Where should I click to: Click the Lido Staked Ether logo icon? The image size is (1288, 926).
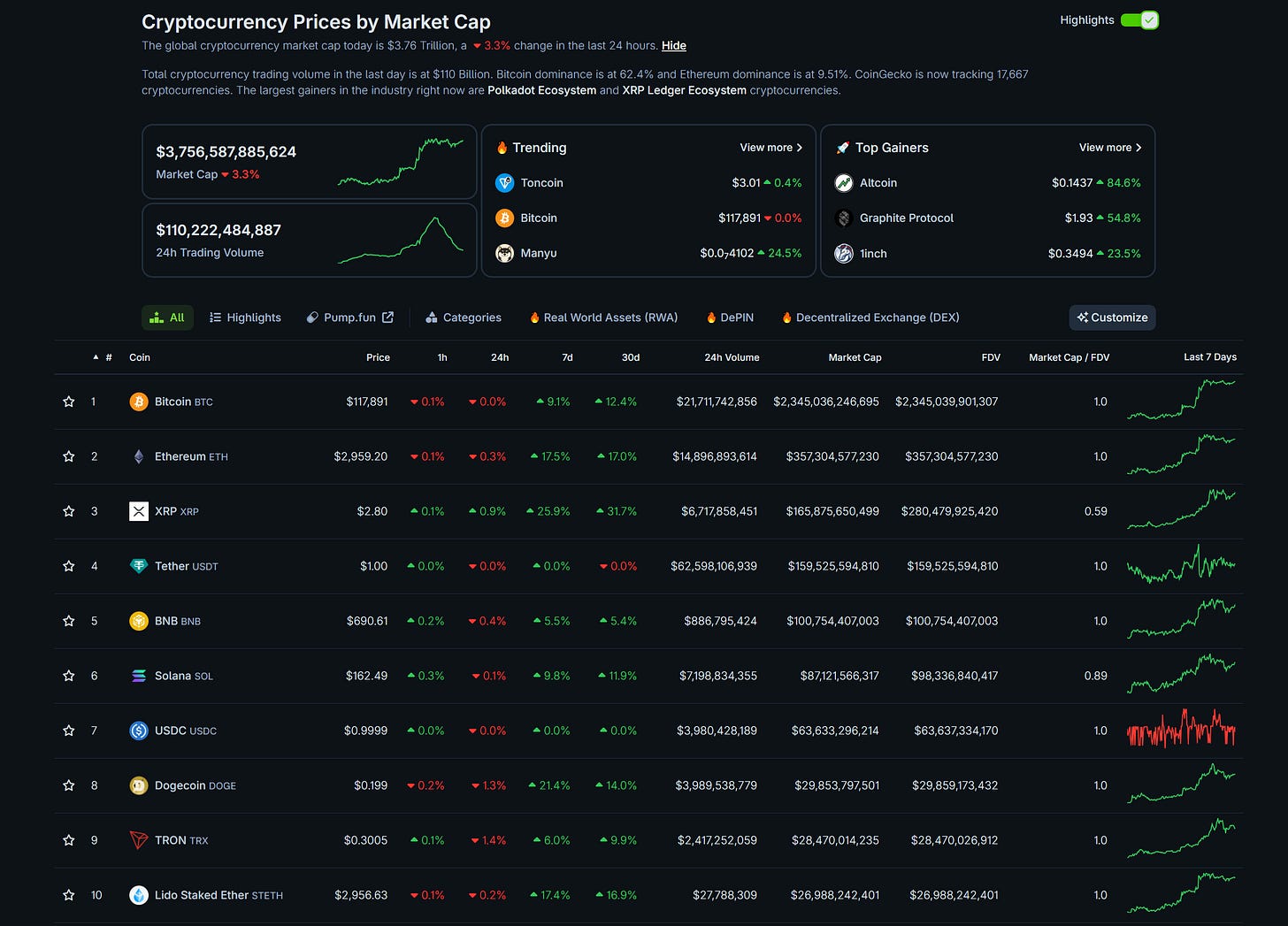tap(139, 895)
